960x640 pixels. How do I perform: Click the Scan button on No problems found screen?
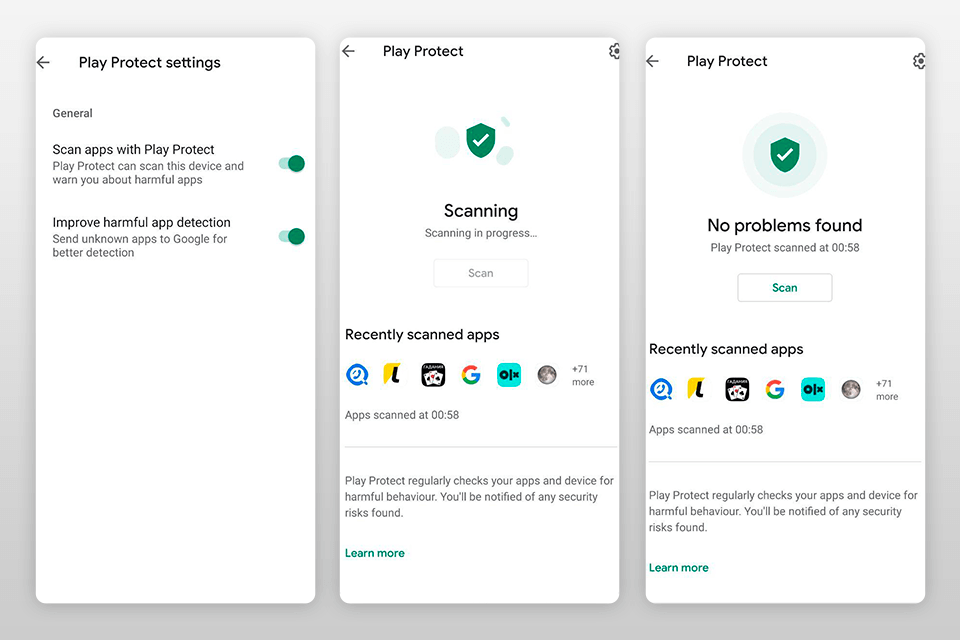click(784, 287)
